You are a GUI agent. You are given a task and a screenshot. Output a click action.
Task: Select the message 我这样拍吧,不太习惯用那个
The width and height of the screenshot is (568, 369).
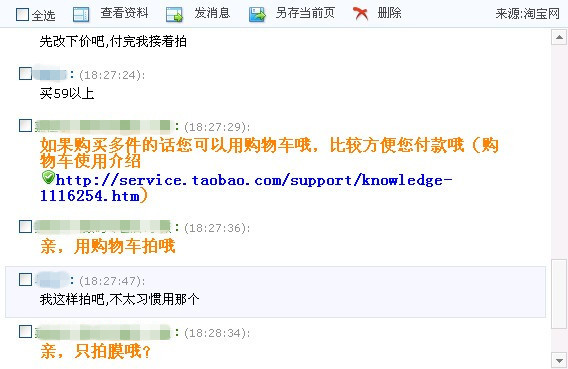(120, 299)
